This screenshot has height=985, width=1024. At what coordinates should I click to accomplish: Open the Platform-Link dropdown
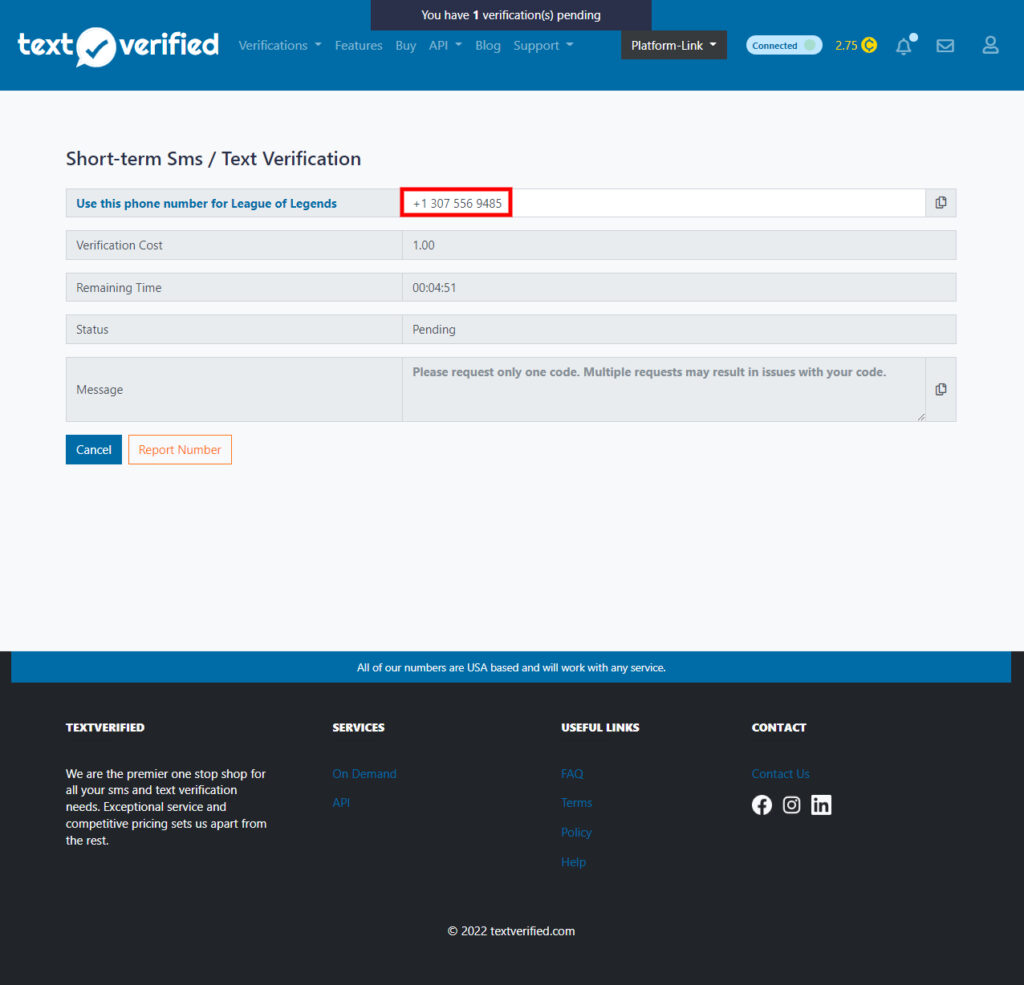coord(673,45)
